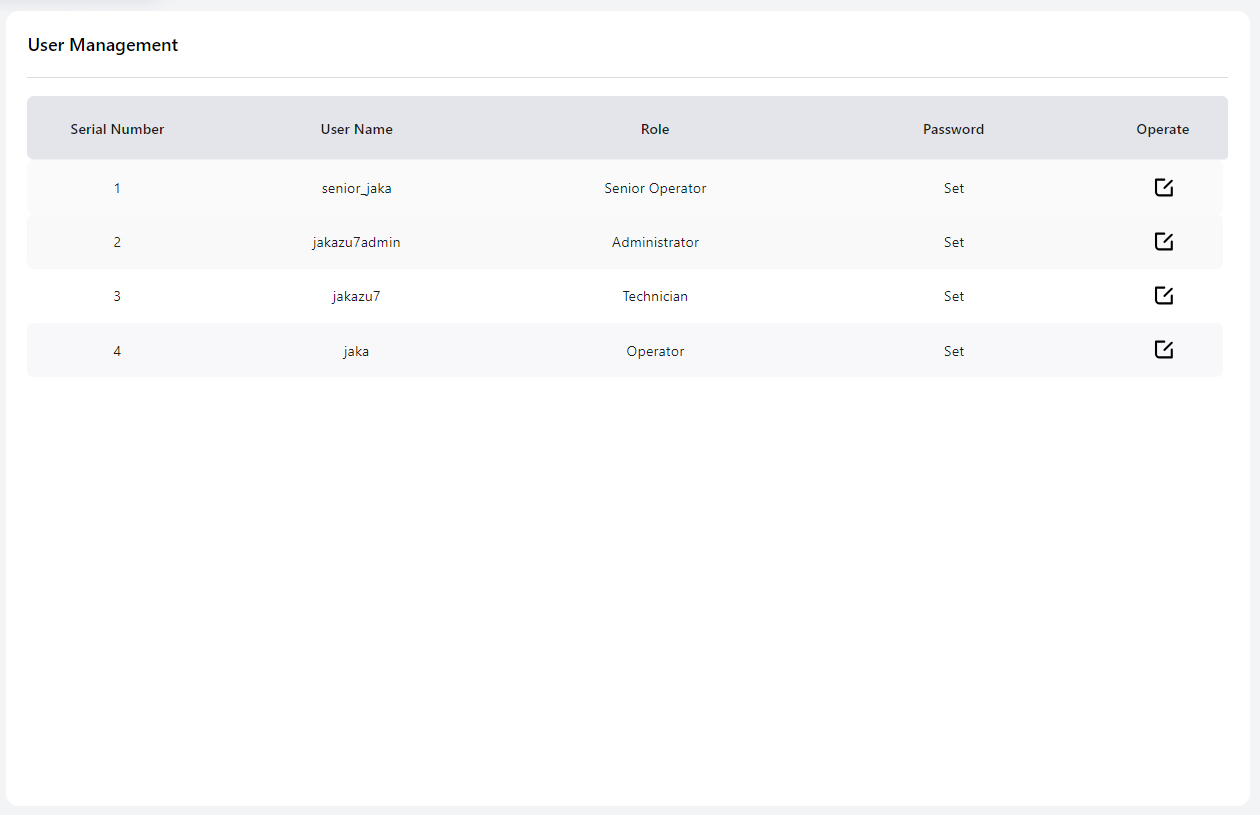
Task: Select the senior_jaka user name cell
Action: [x=356, y=188]
